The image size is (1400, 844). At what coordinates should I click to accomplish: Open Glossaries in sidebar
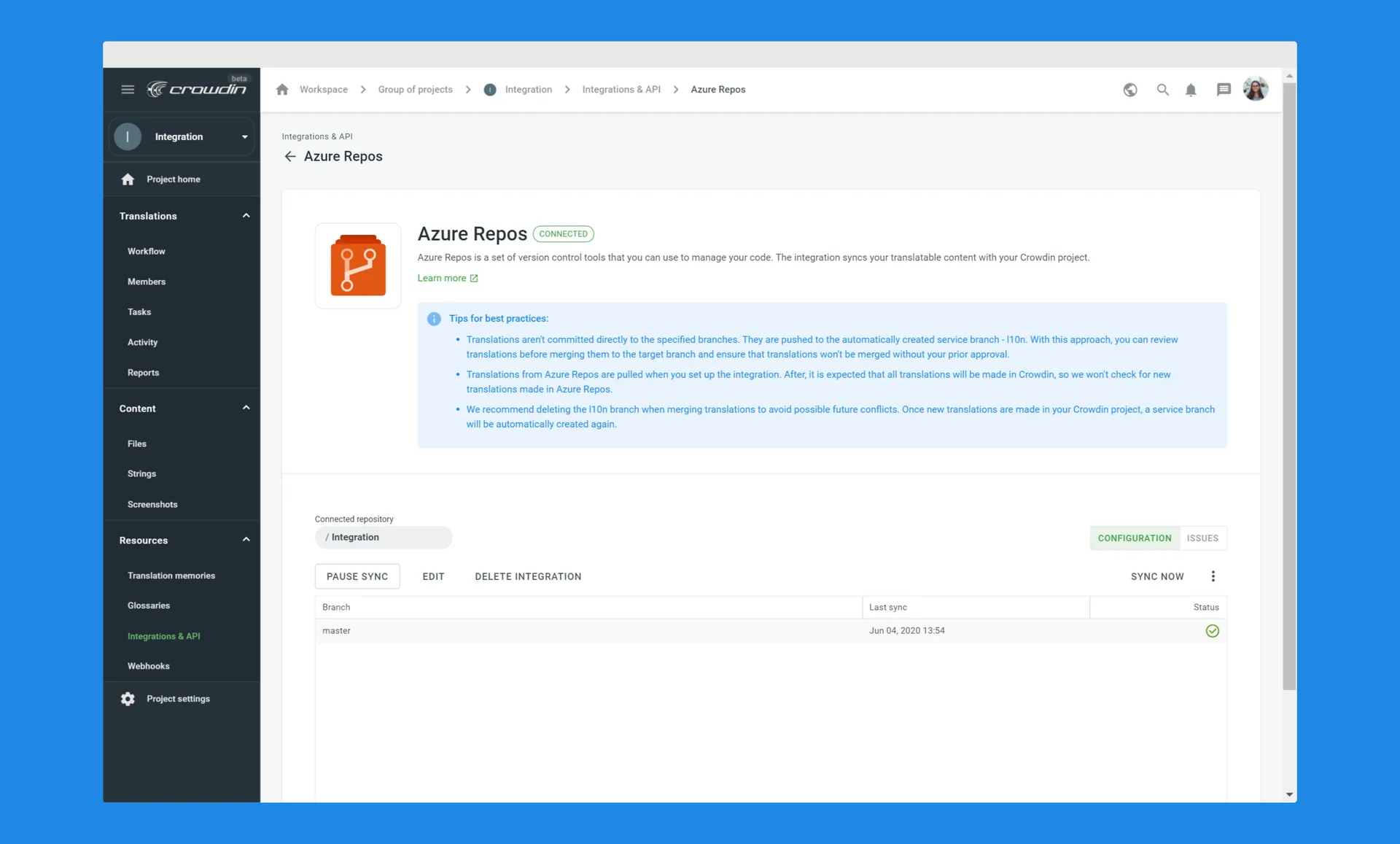point(149,605)
